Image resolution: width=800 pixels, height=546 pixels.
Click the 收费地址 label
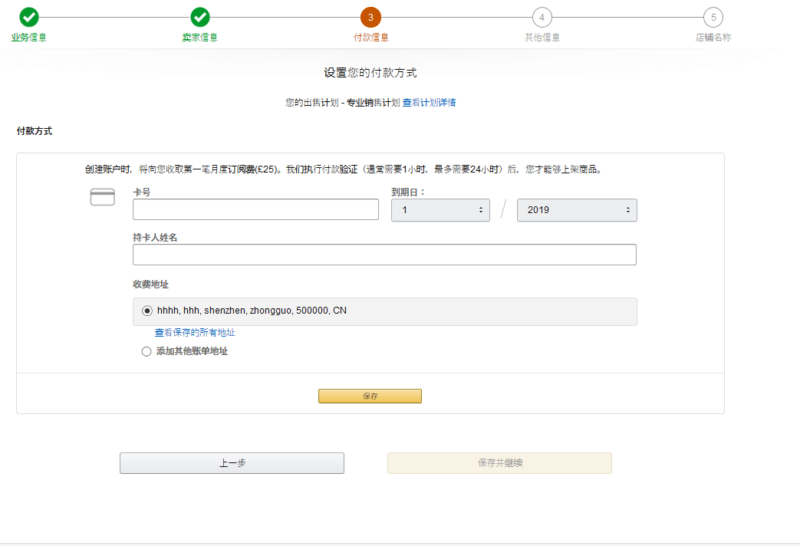(x=151, y=284)
